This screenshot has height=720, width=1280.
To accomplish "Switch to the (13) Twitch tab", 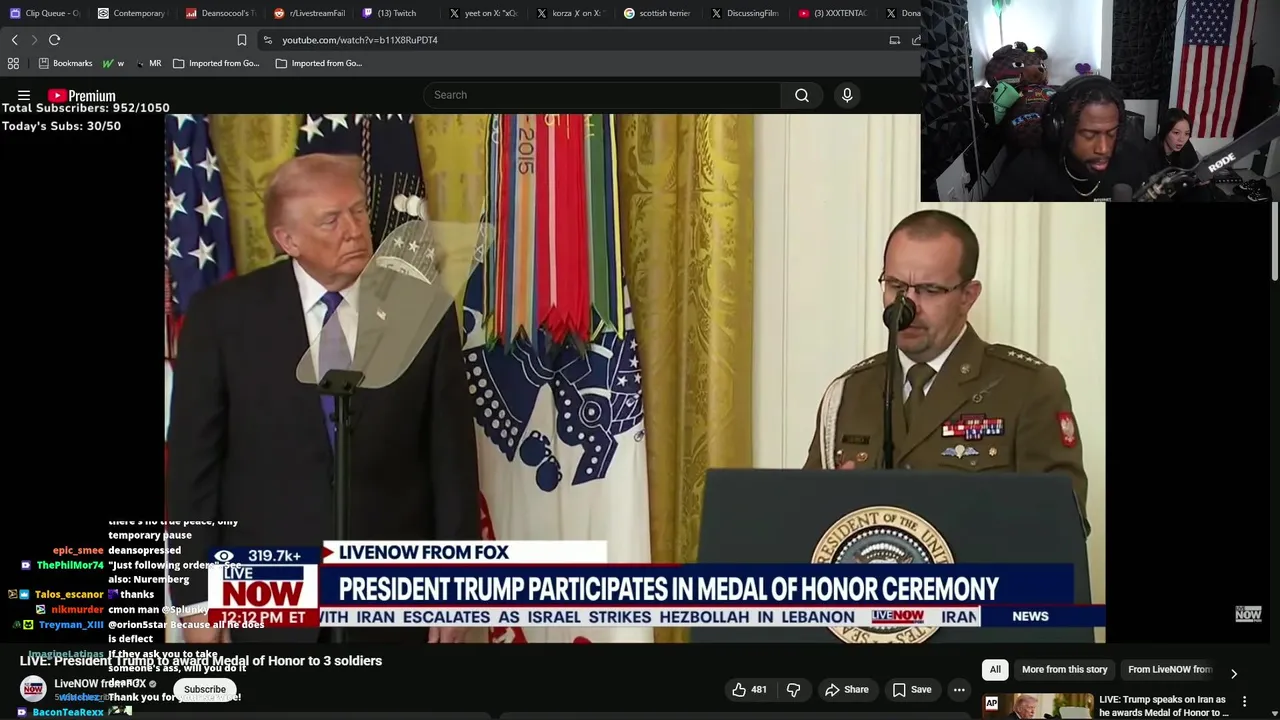I will tap(397, 13).
